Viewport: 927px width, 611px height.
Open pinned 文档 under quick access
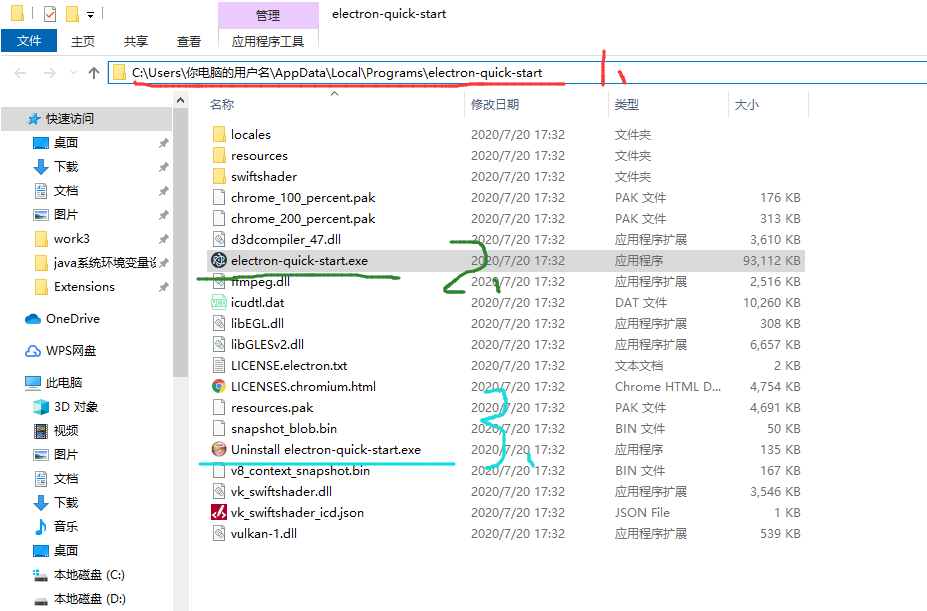[x=66, y=190]
